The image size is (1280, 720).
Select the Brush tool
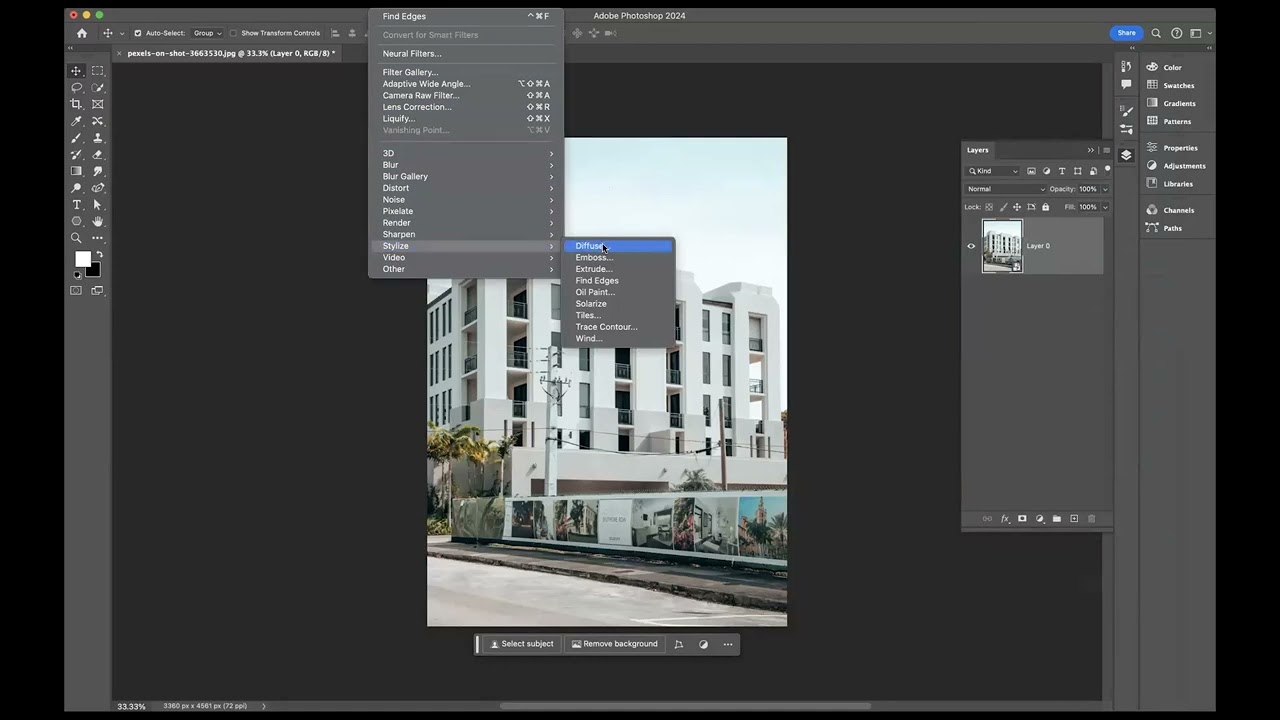(x=76, y=138)
